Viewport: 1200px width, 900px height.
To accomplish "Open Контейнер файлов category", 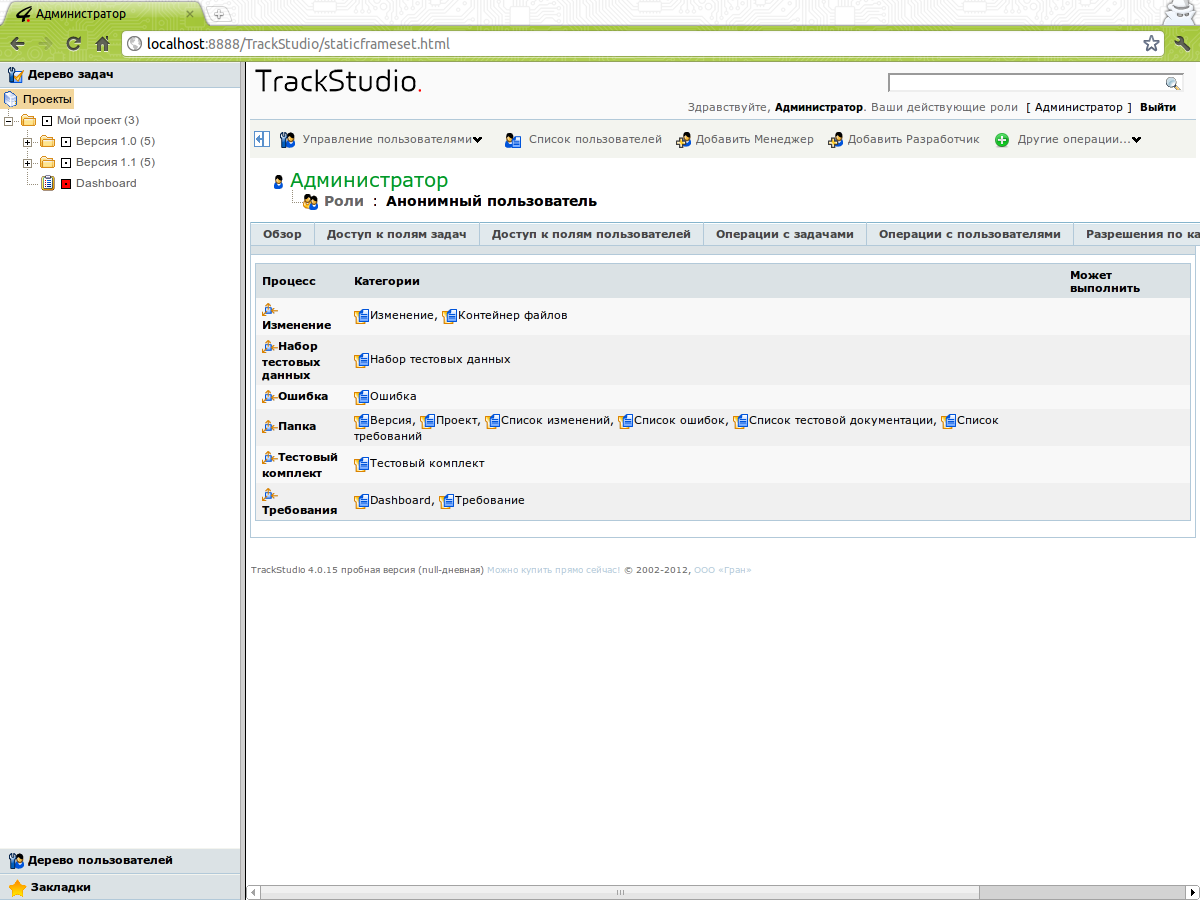I will point(512,315).
